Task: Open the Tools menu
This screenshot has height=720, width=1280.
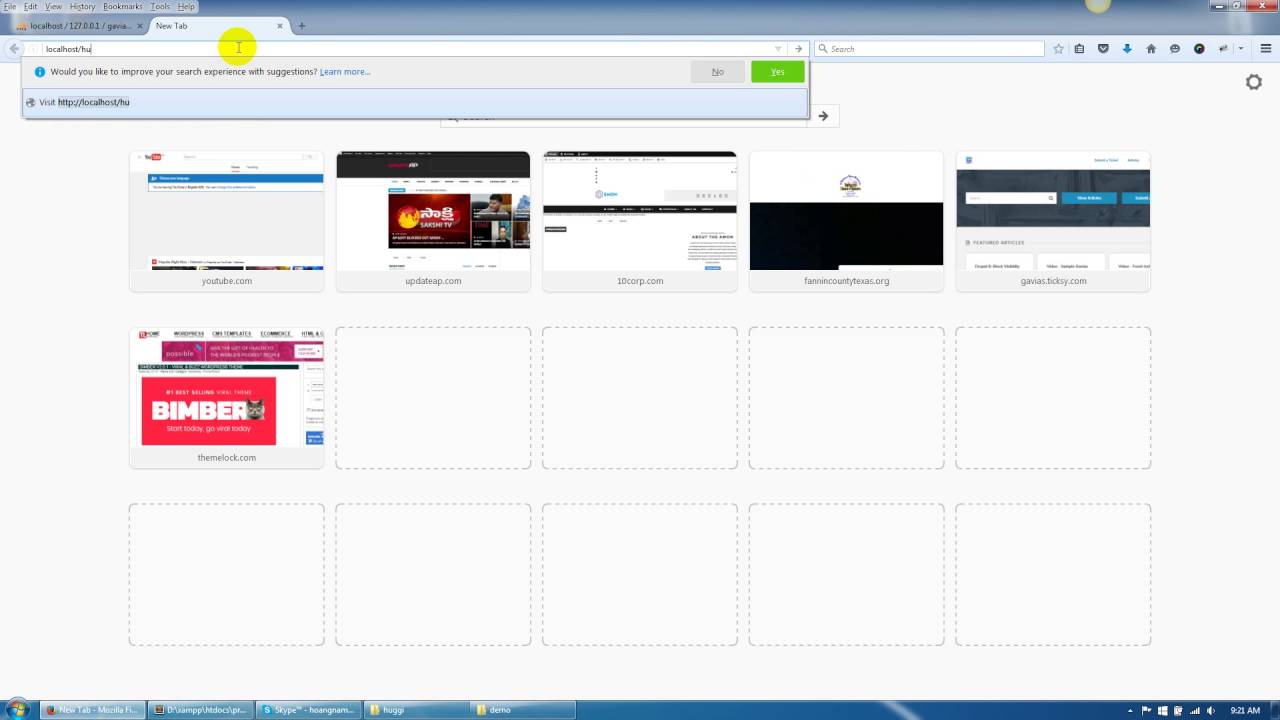Action: coord(160,6)
